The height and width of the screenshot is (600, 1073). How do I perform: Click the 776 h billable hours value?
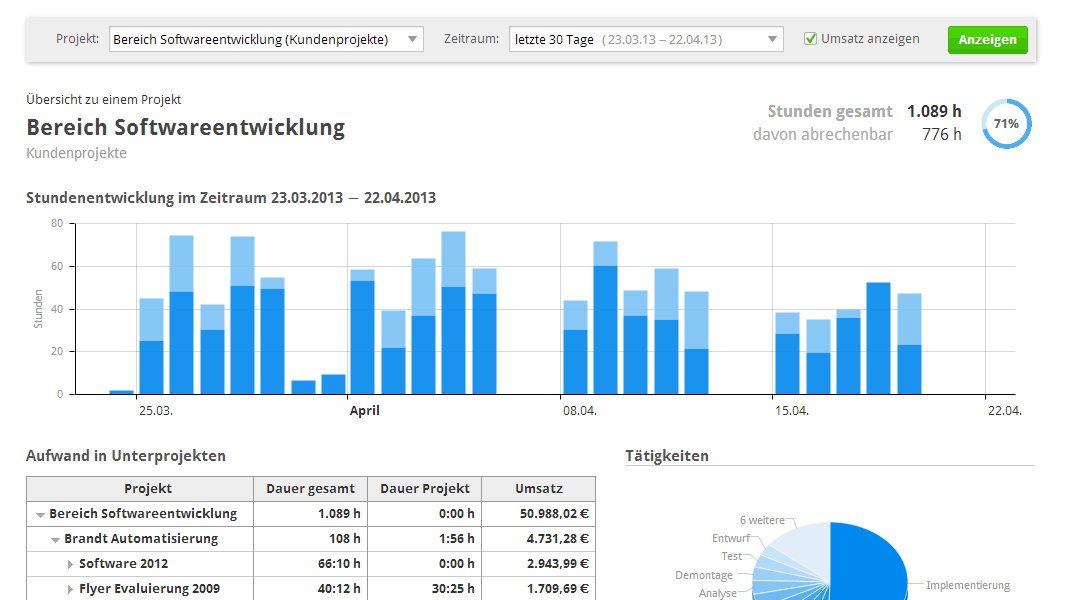pyautogui.click(x=942, y=134)
